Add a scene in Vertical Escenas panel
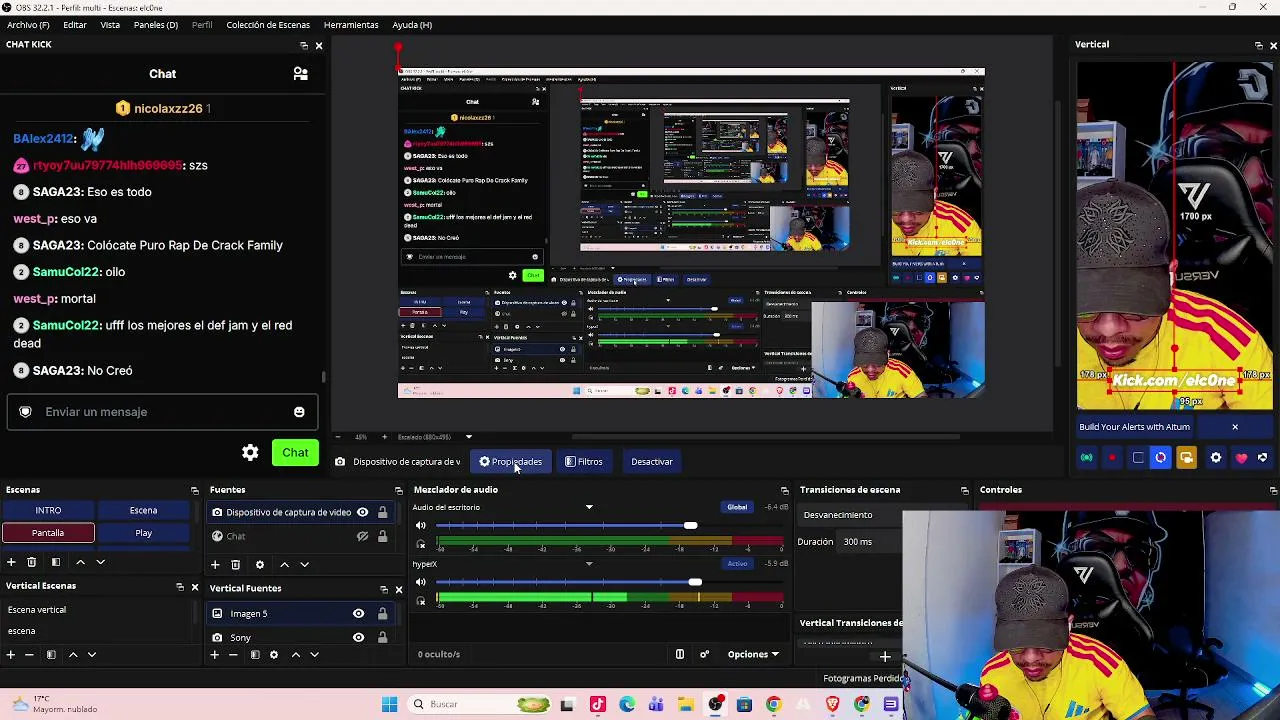Image resolution: width=1280 pixels, height=720 pixels. tap(11, 655)
